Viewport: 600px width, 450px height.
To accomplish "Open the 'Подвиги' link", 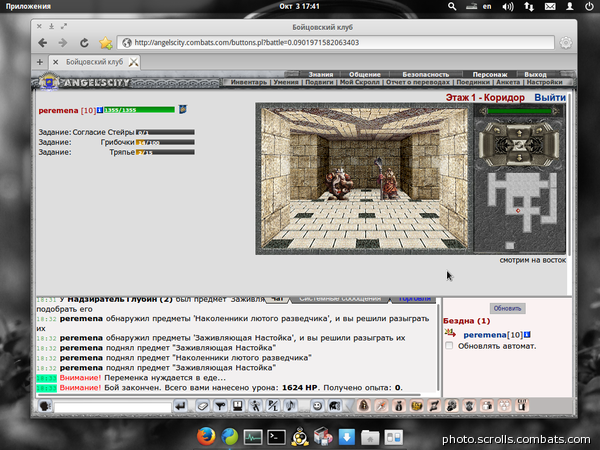I will point(319,82).
